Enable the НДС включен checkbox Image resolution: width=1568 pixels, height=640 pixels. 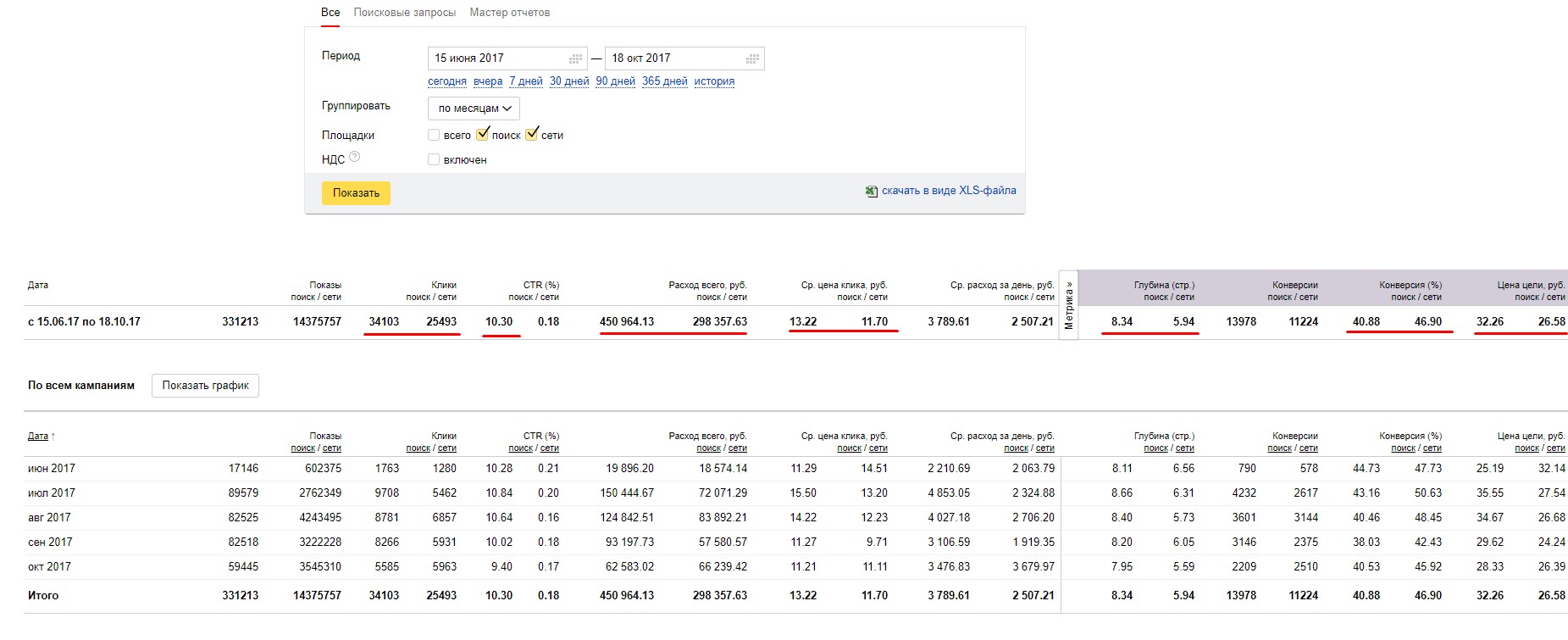pyautogui.click(x=434, y=159)
